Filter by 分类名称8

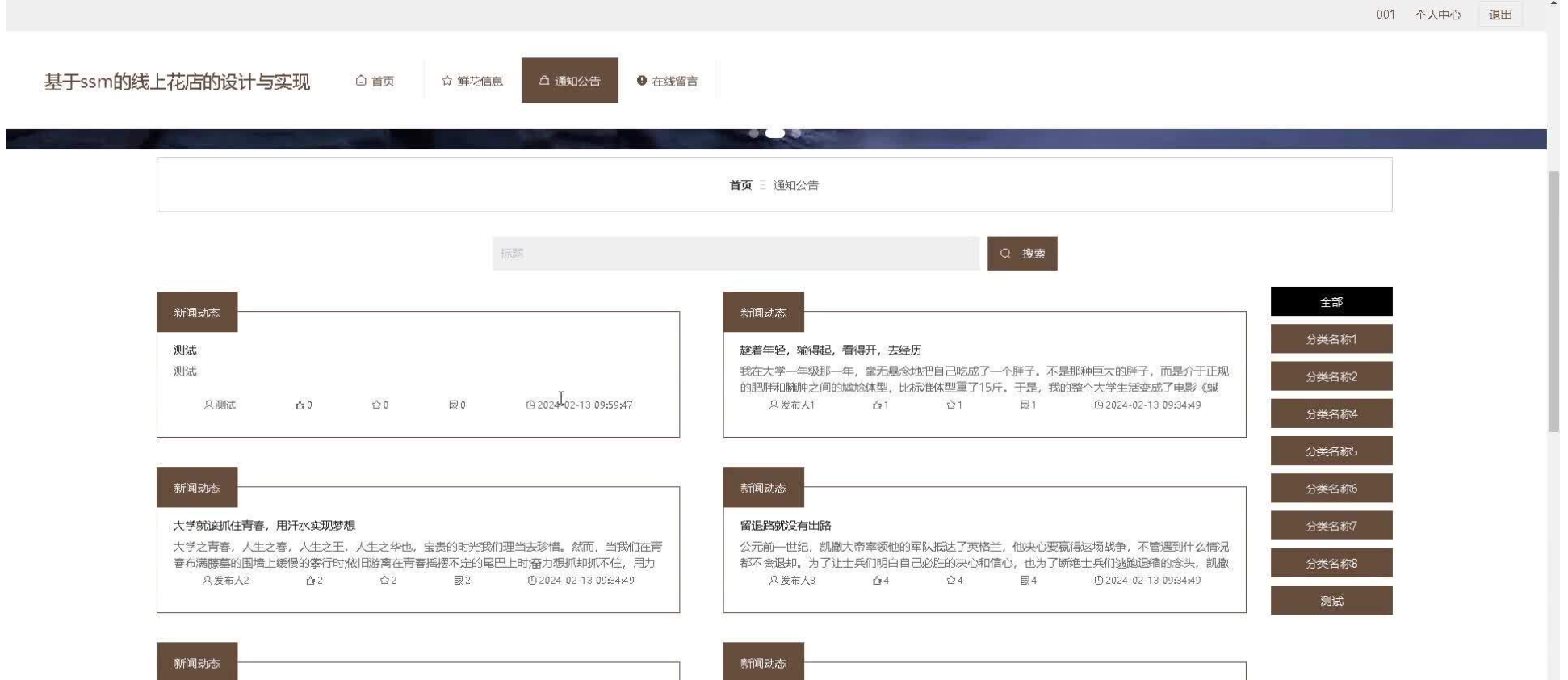1331,563
